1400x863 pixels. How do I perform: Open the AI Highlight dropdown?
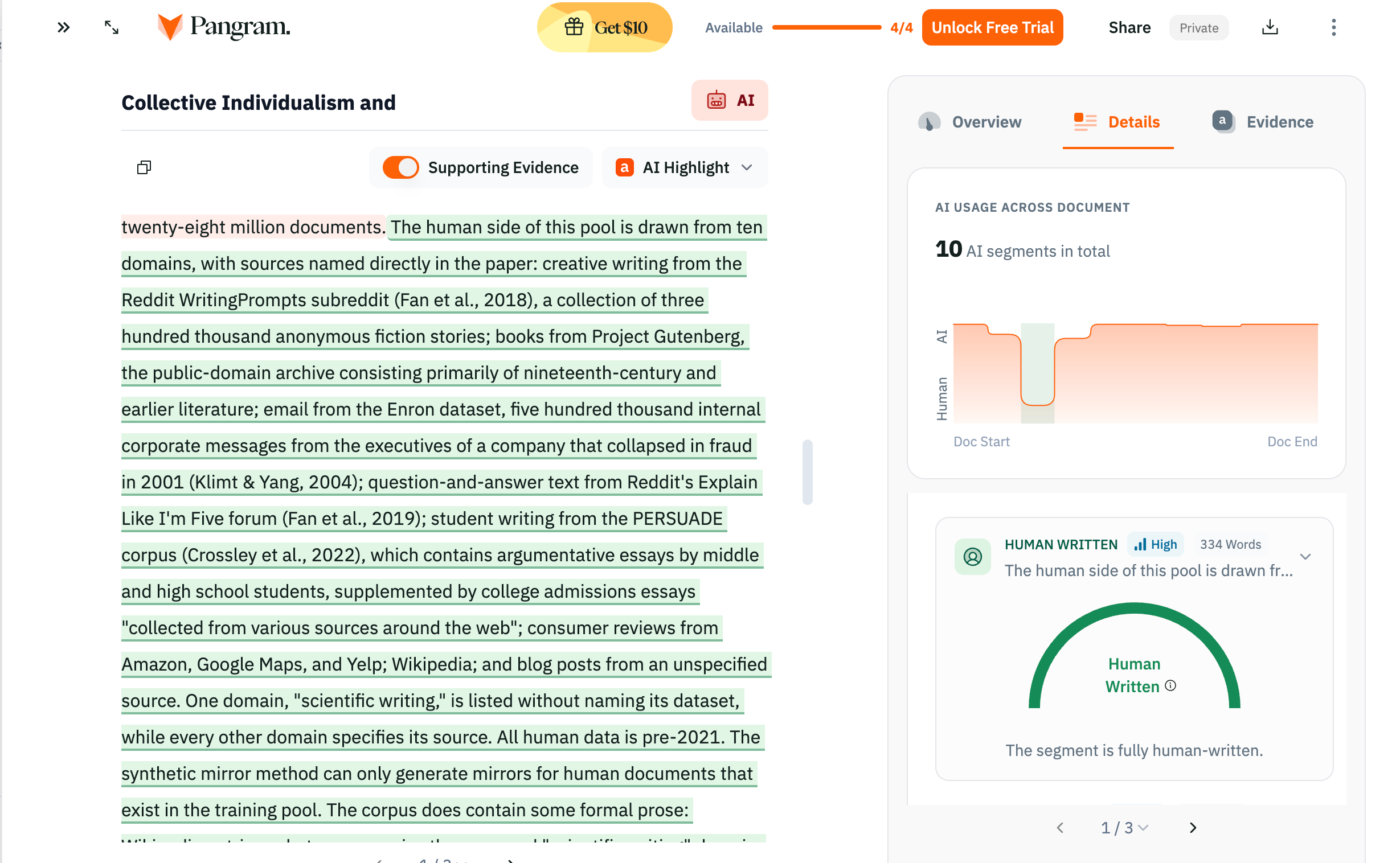point(684,167)
